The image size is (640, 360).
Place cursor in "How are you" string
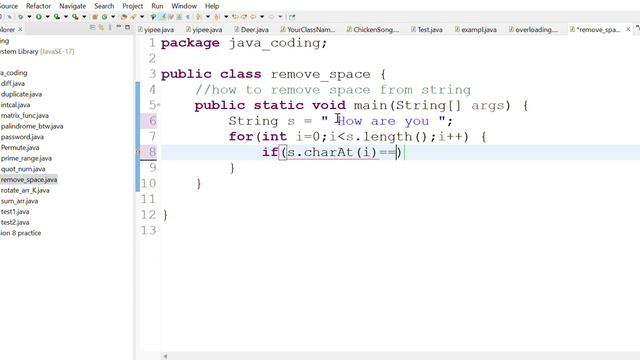pos(382,121)
